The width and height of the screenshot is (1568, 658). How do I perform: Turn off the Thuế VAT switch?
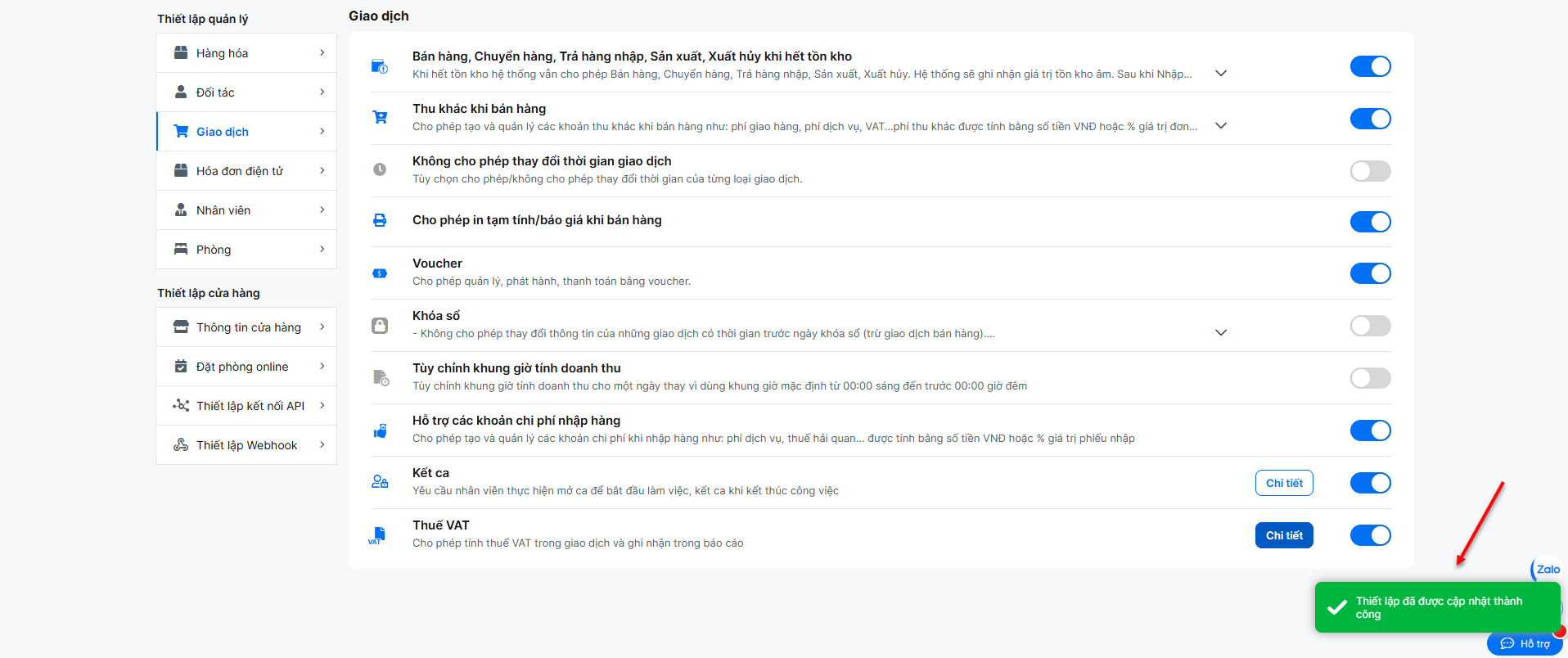[1371, 535]
